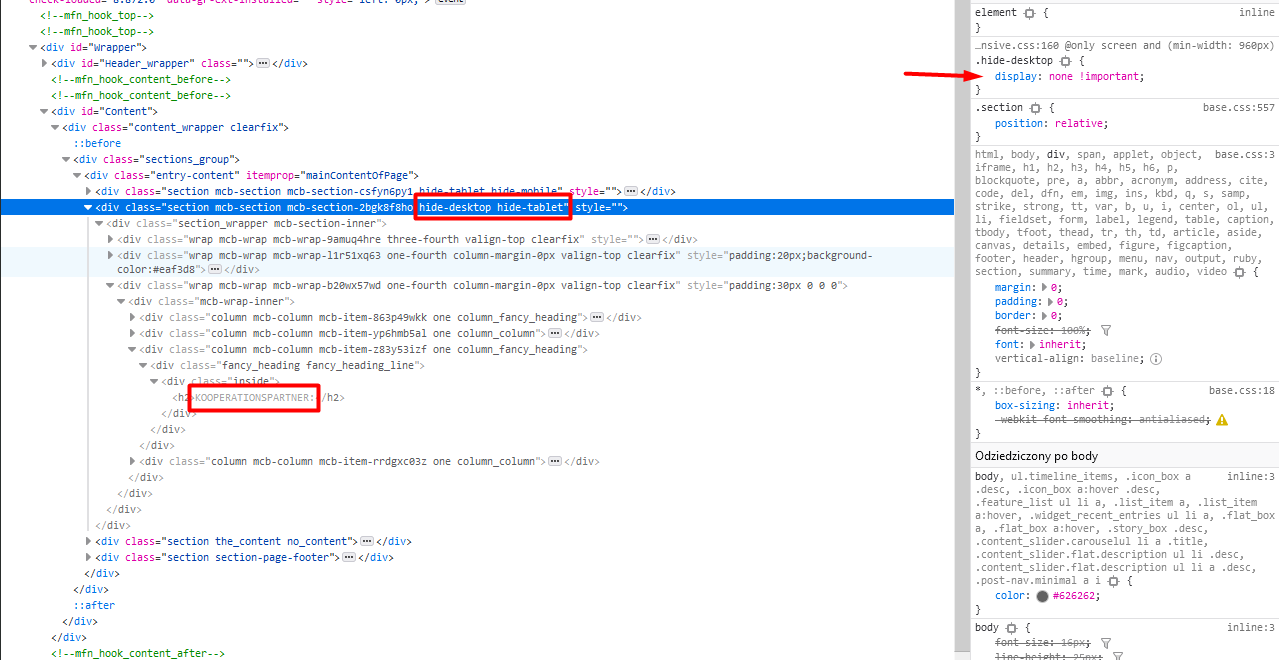Click ellipsis badge in mcb-item-yp6hmb5al row
Viewport: 1279px width, 660px height.
(553, 333)
